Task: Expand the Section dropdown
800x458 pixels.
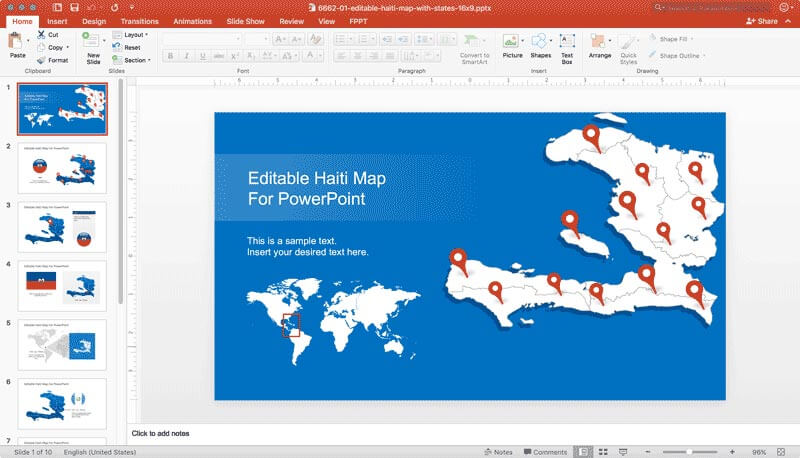Action: 132,60
